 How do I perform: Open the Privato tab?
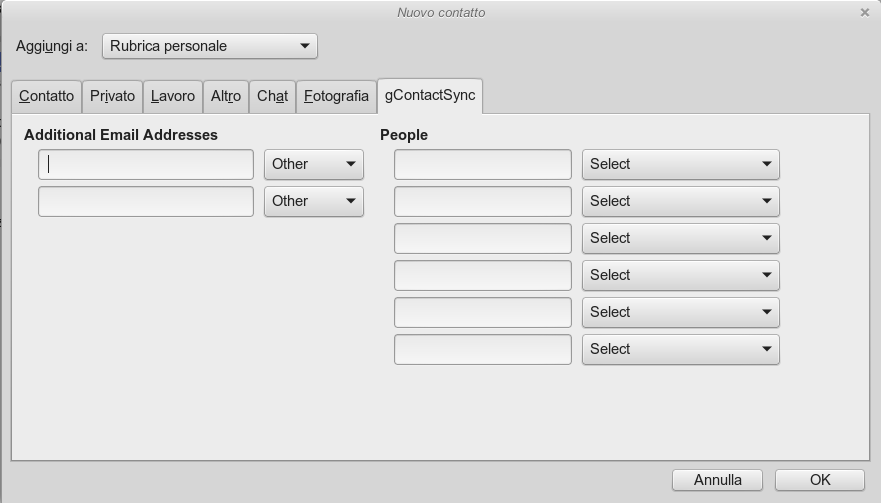[x=112, y=97]
